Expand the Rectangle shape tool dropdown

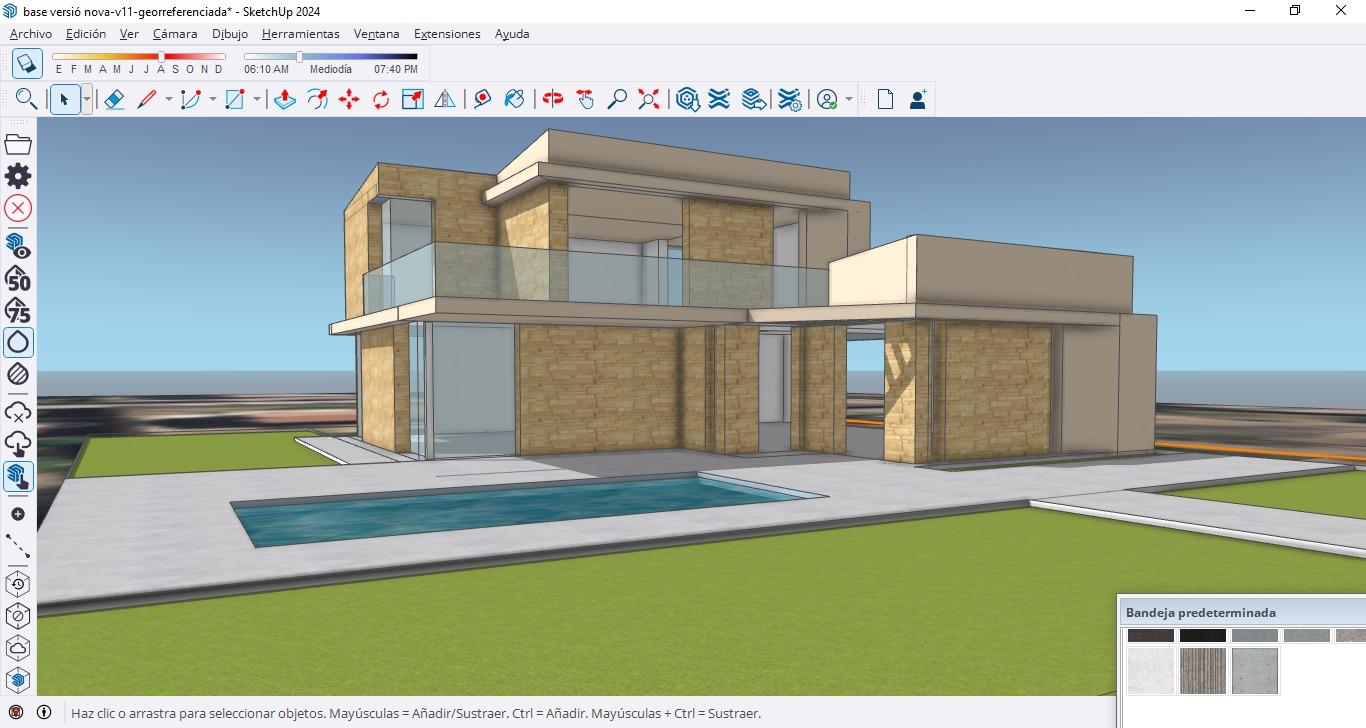pos(257,99)
